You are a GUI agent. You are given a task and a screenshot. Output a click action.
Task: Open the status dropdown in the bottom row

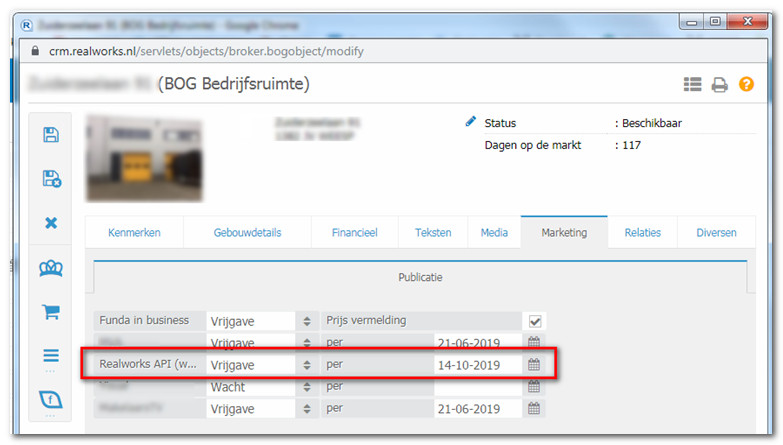[x=262, y=409]
